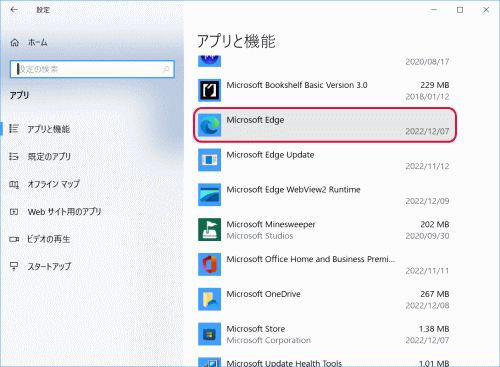
Task: Click the Microsoft Minesweeper app icon
Action: [209, 230]
